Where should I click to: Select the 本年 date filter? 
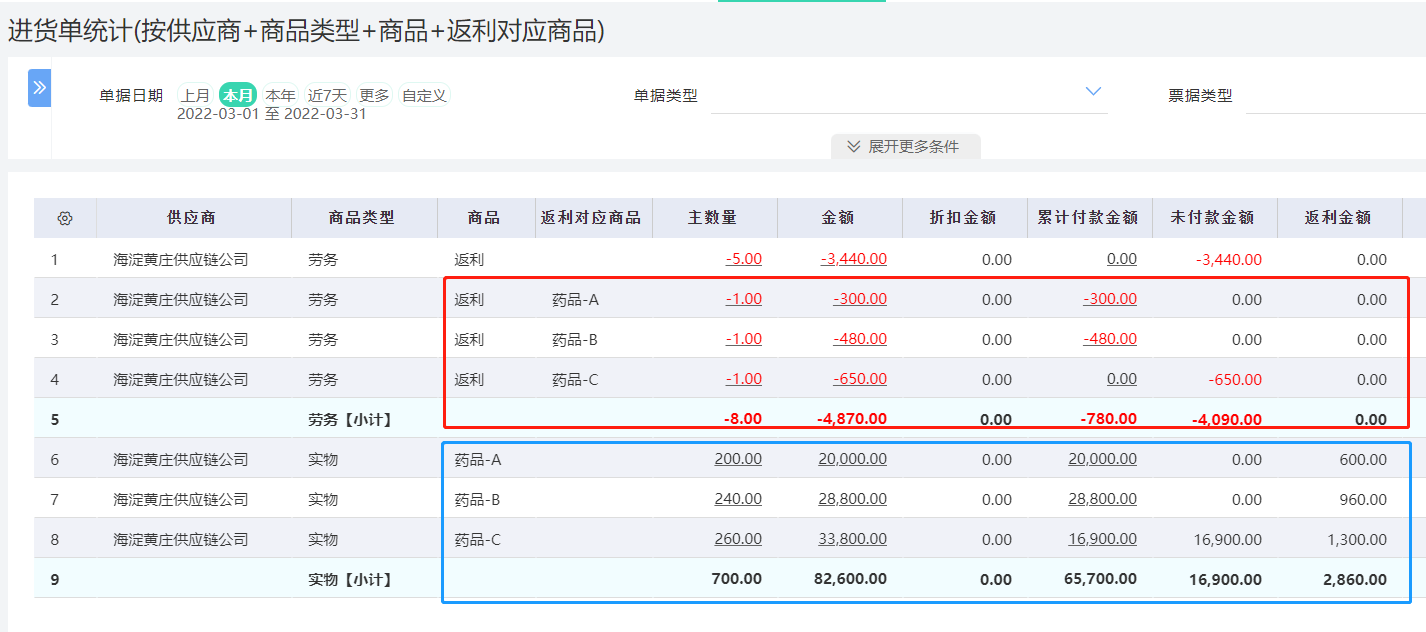click(x=281, y=94)
